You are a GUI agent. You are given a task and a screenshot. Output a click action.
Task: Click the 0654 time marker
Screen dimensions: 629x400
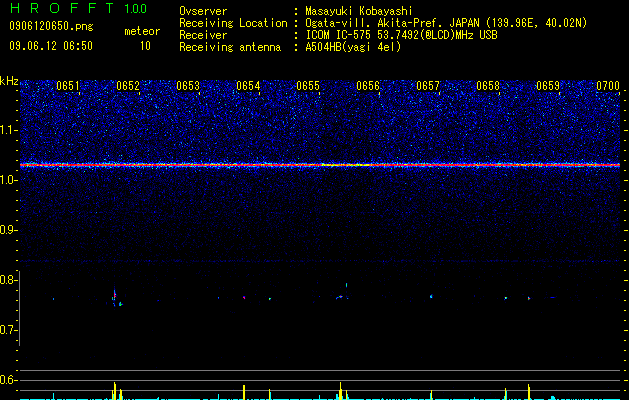click(x=248, y=86)
